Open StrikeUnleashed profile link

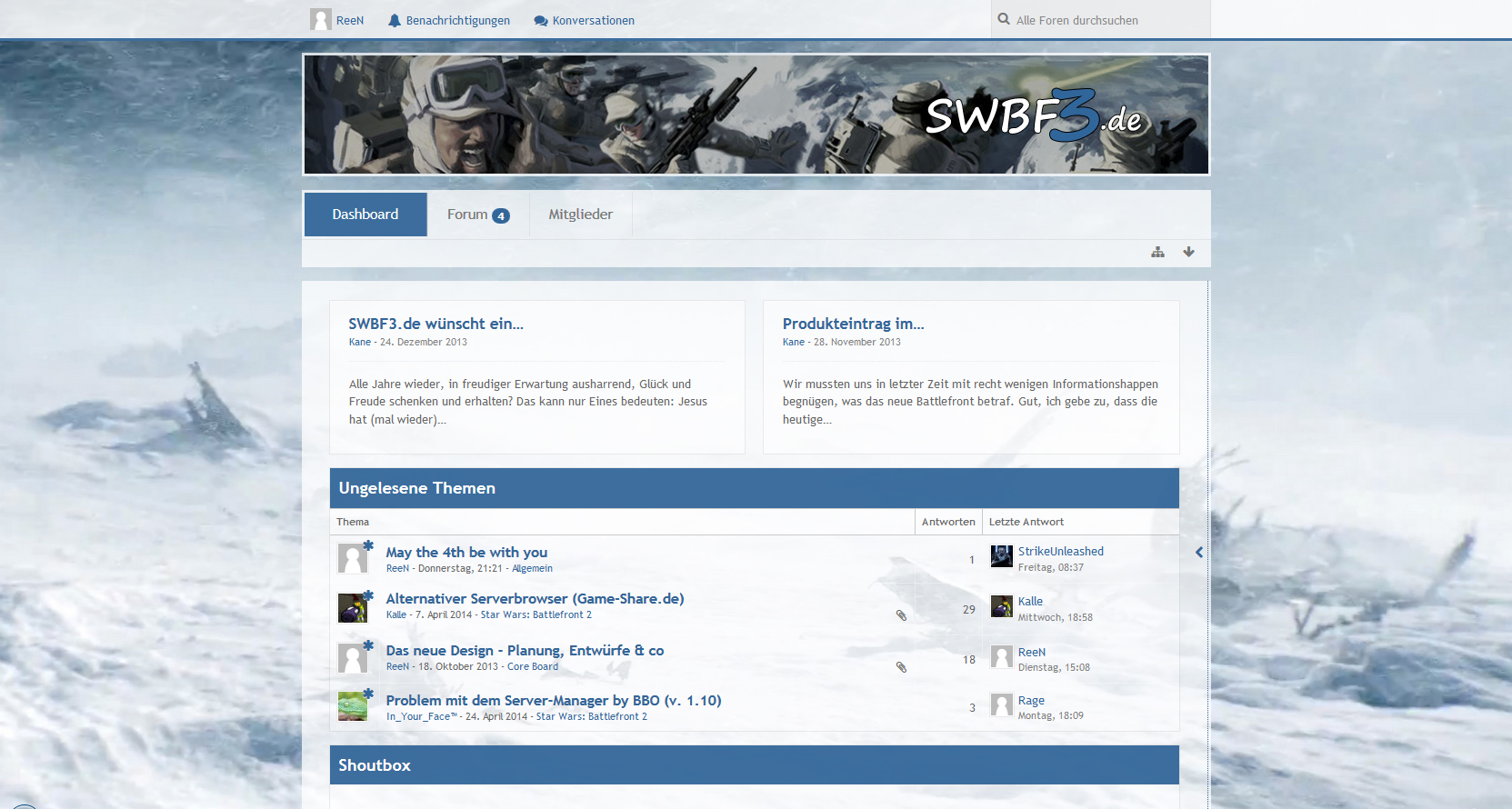[1061, 551]
